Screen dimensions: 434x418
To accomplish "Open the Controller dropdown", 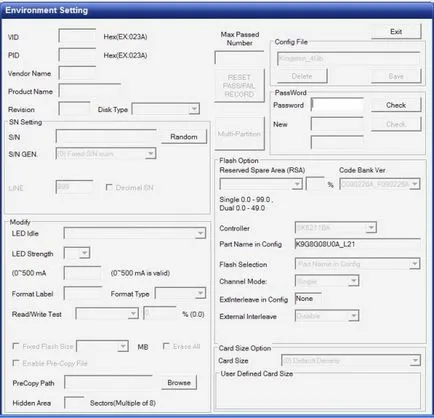I will click(336, 228).
